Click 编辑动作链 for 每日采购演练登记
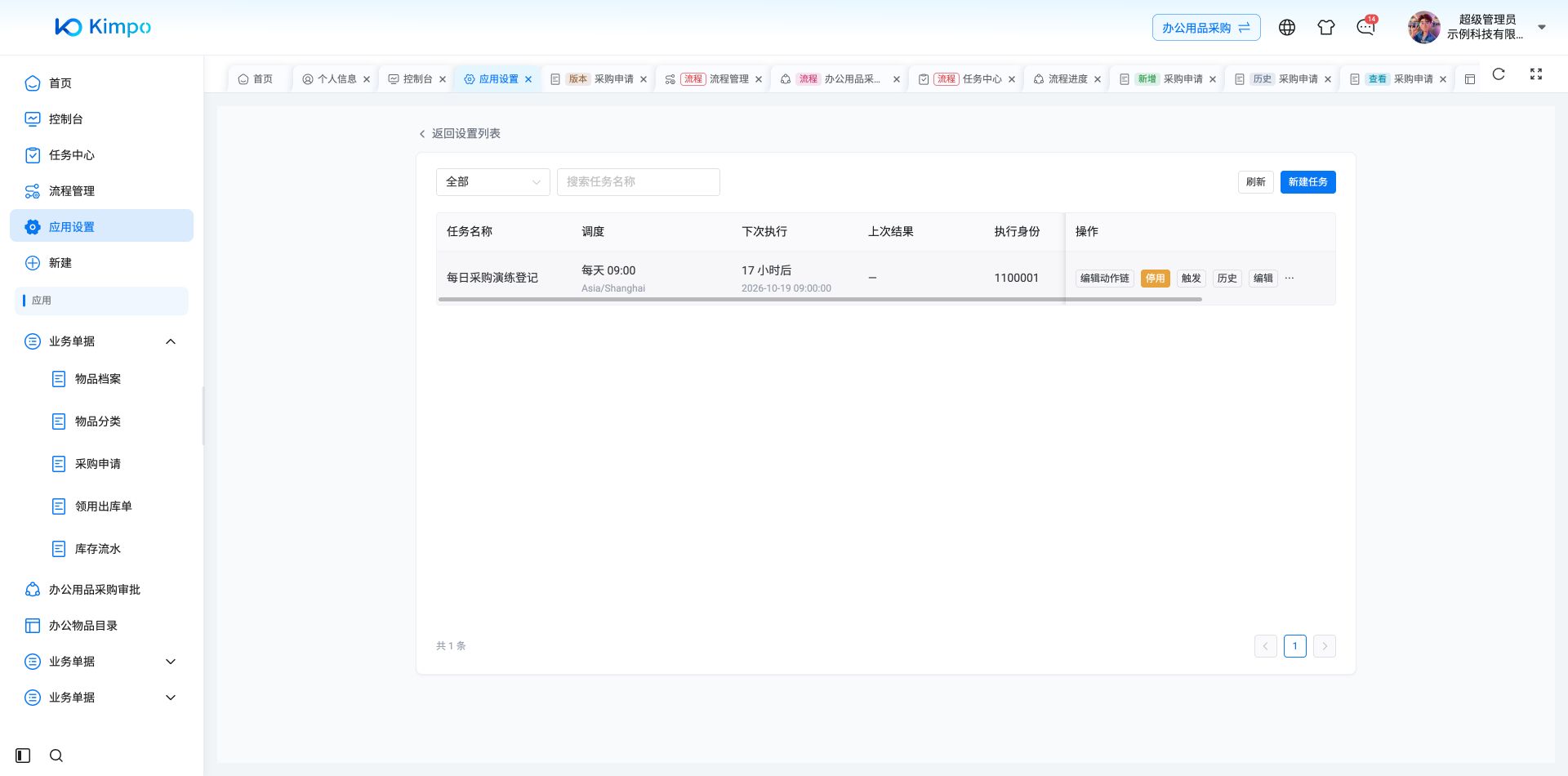 [x=1104, y=279]
